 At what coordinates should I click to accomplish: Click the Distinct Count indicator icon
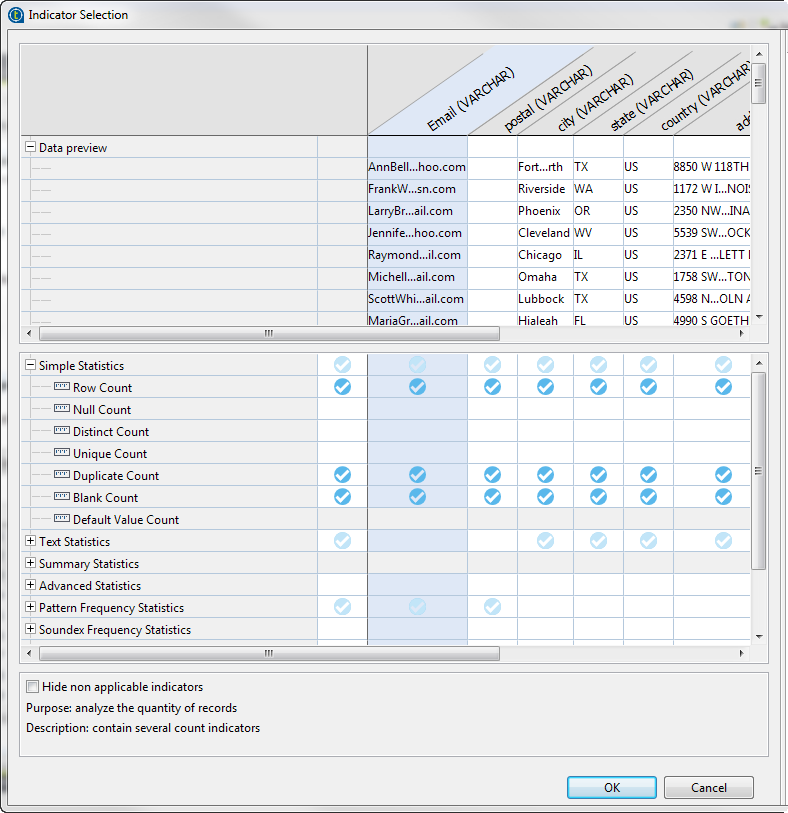click(62, 432)
